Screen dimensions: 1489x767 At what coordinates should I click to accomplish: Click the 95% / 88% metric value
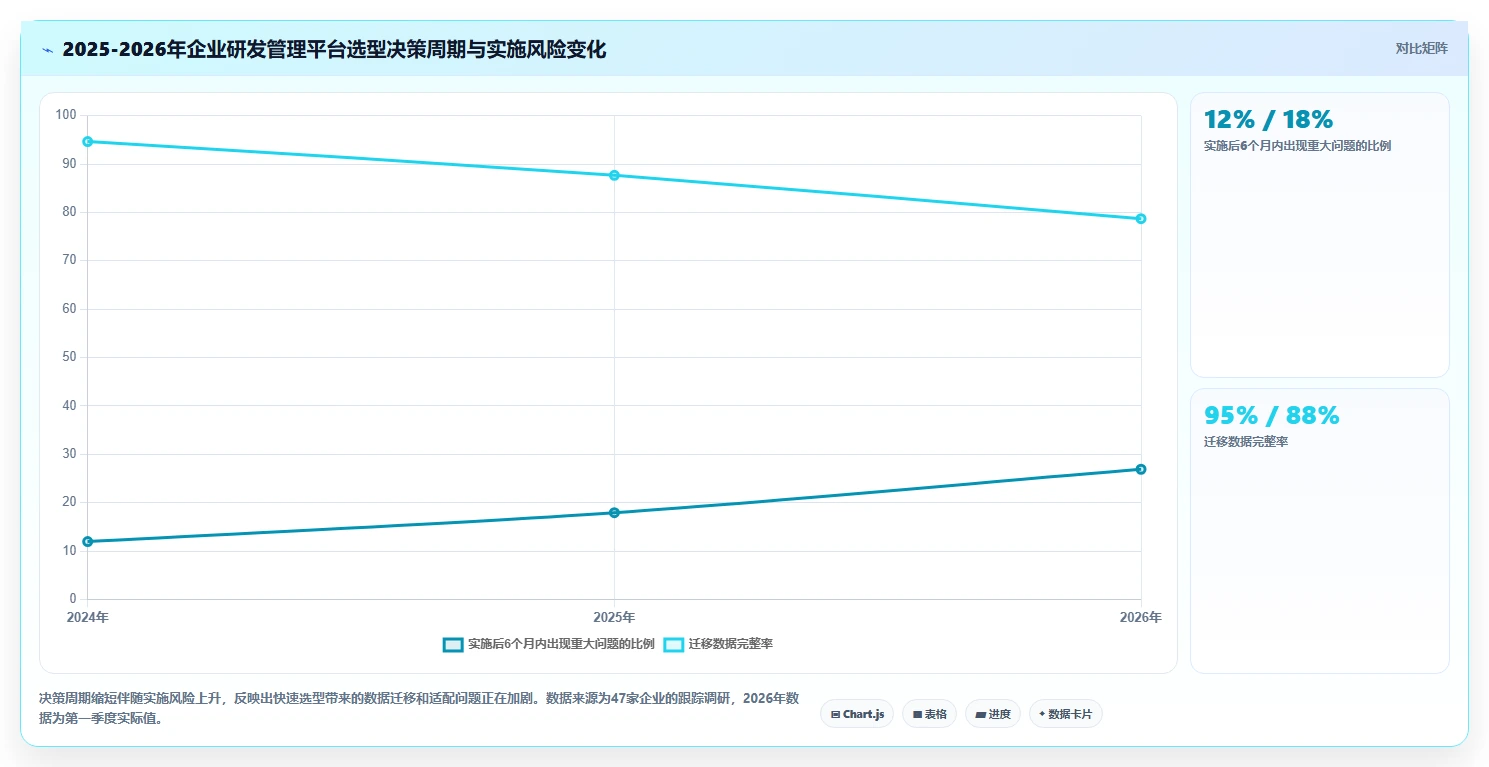click(x=1271, y=416)
